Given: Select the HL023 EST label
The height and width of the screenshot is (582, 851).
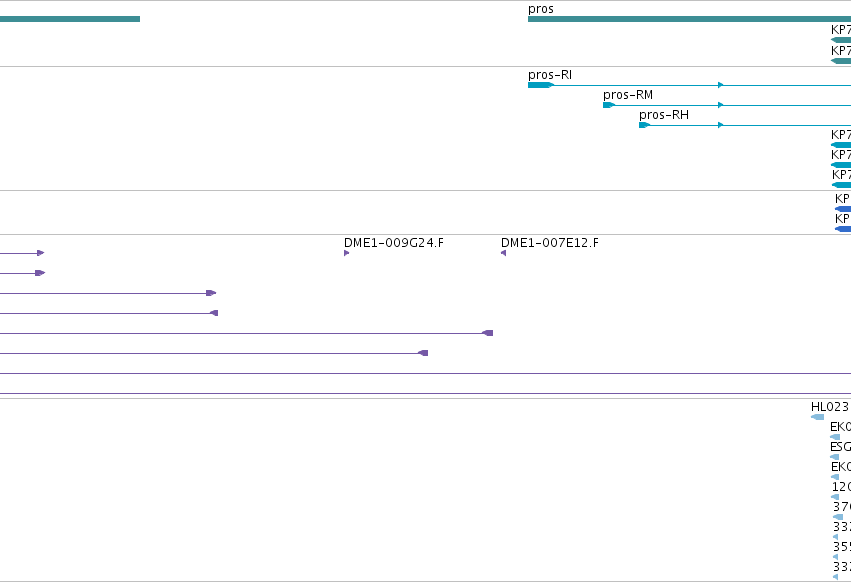Looking at the screenshot, I should [x=829, y=407].
